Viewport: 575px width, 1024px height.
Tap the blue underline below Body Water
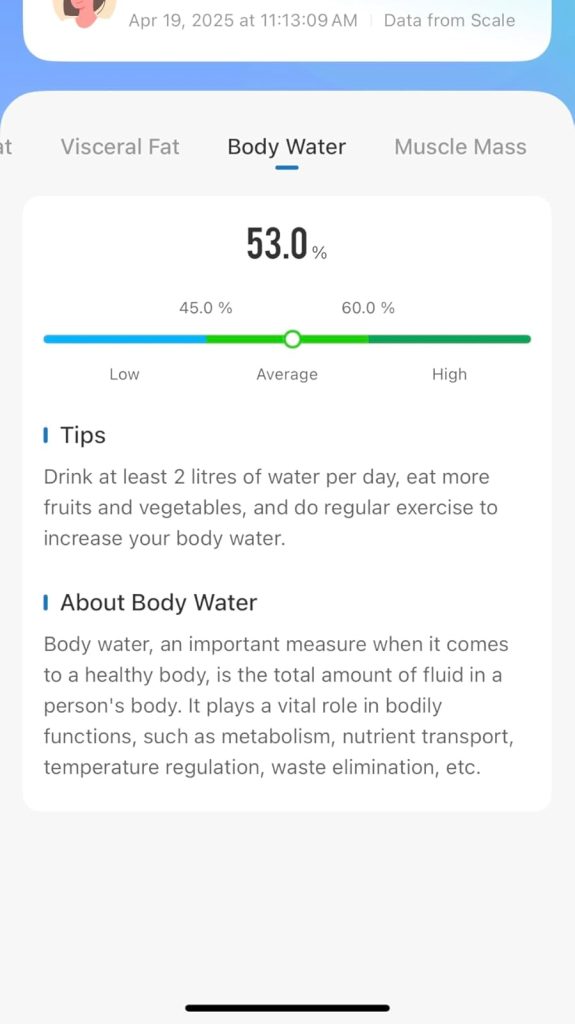[x=287, y=168]
